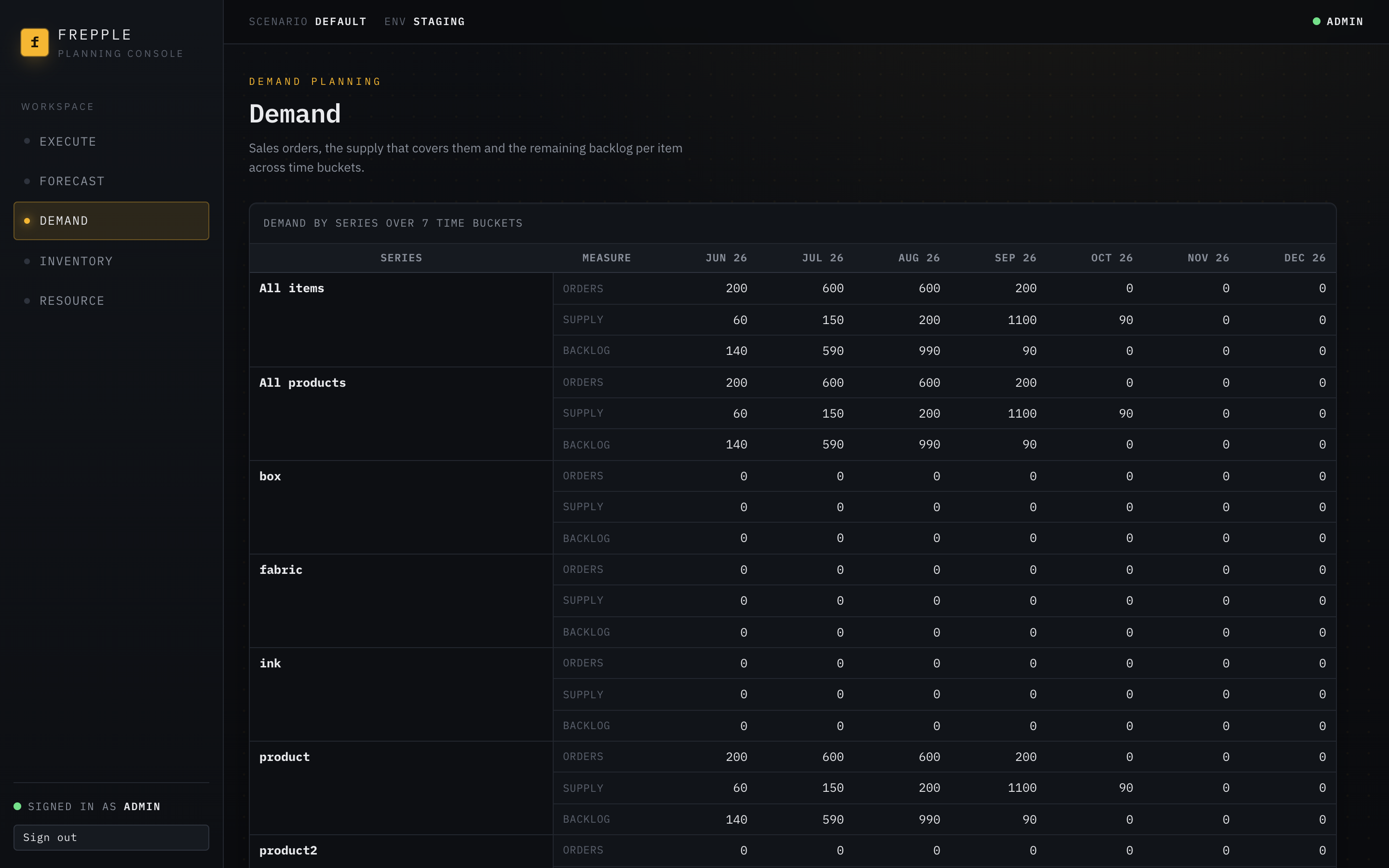Screen dimensions: 1389x868
Task: Click the Sign out button
Action: tap(111, 837)
